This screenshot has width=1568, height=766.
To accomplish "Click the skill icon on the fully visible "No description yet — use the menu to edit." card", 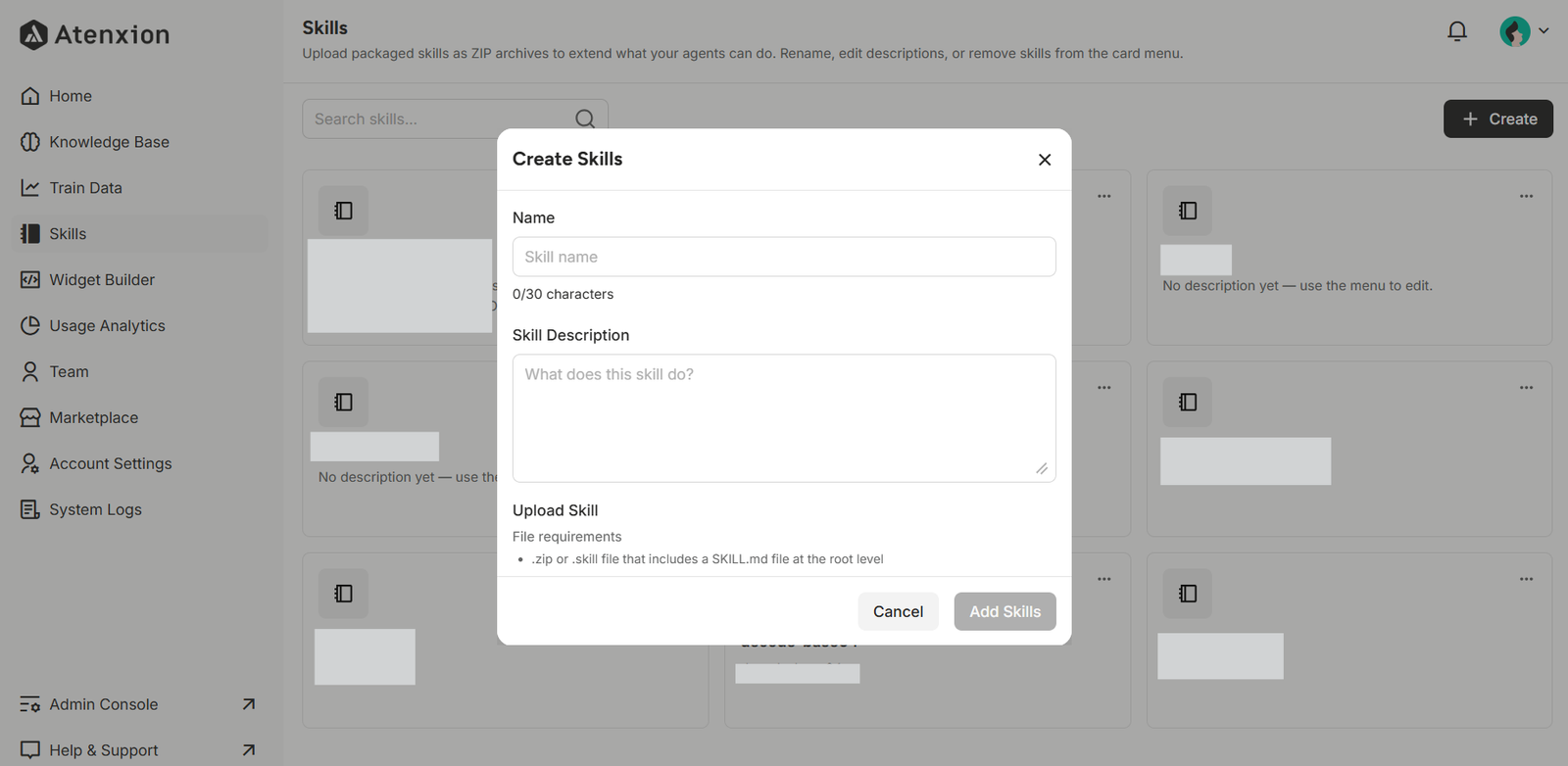I will click(1188, 211).
